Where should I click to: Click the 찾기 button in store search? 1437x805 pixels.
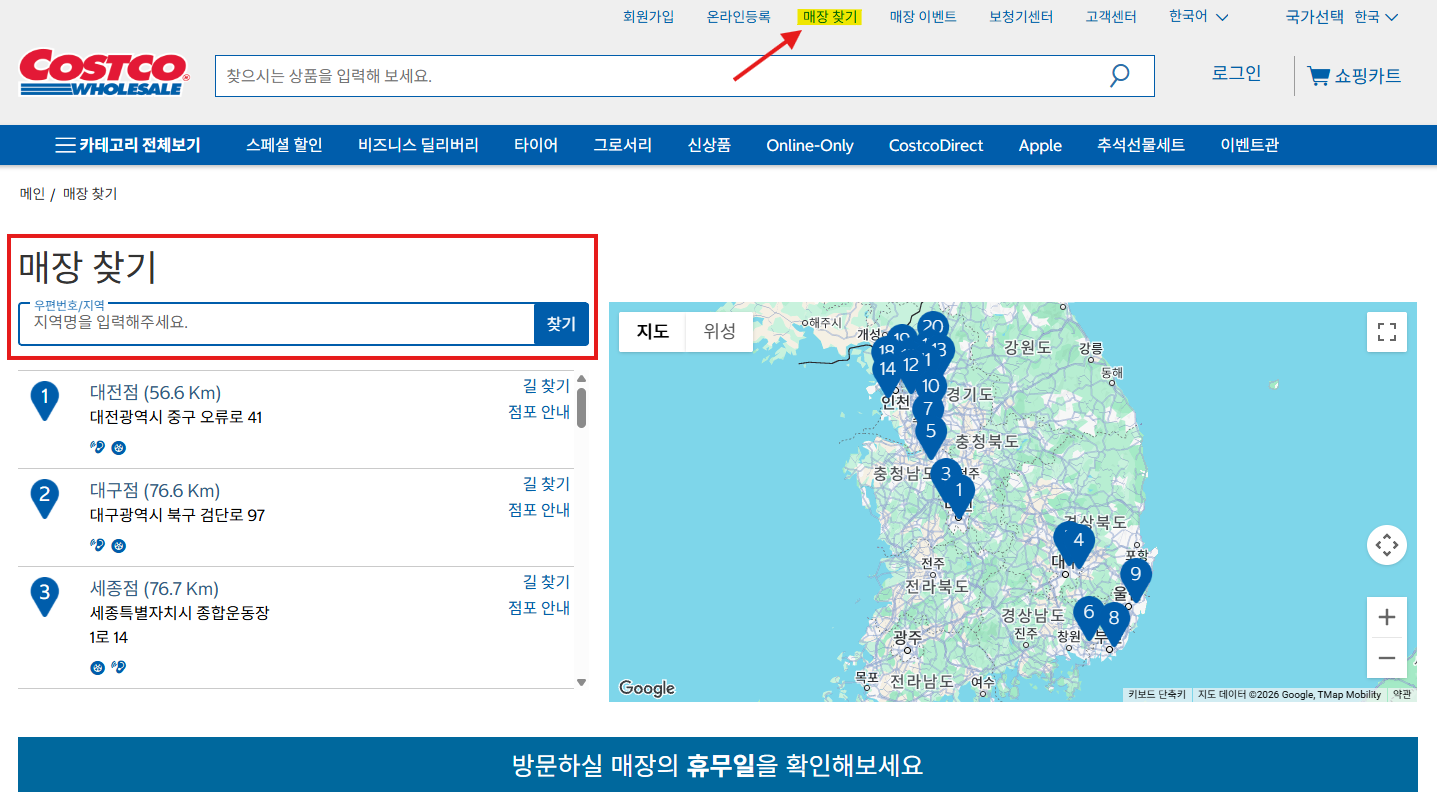coord(561,324)
